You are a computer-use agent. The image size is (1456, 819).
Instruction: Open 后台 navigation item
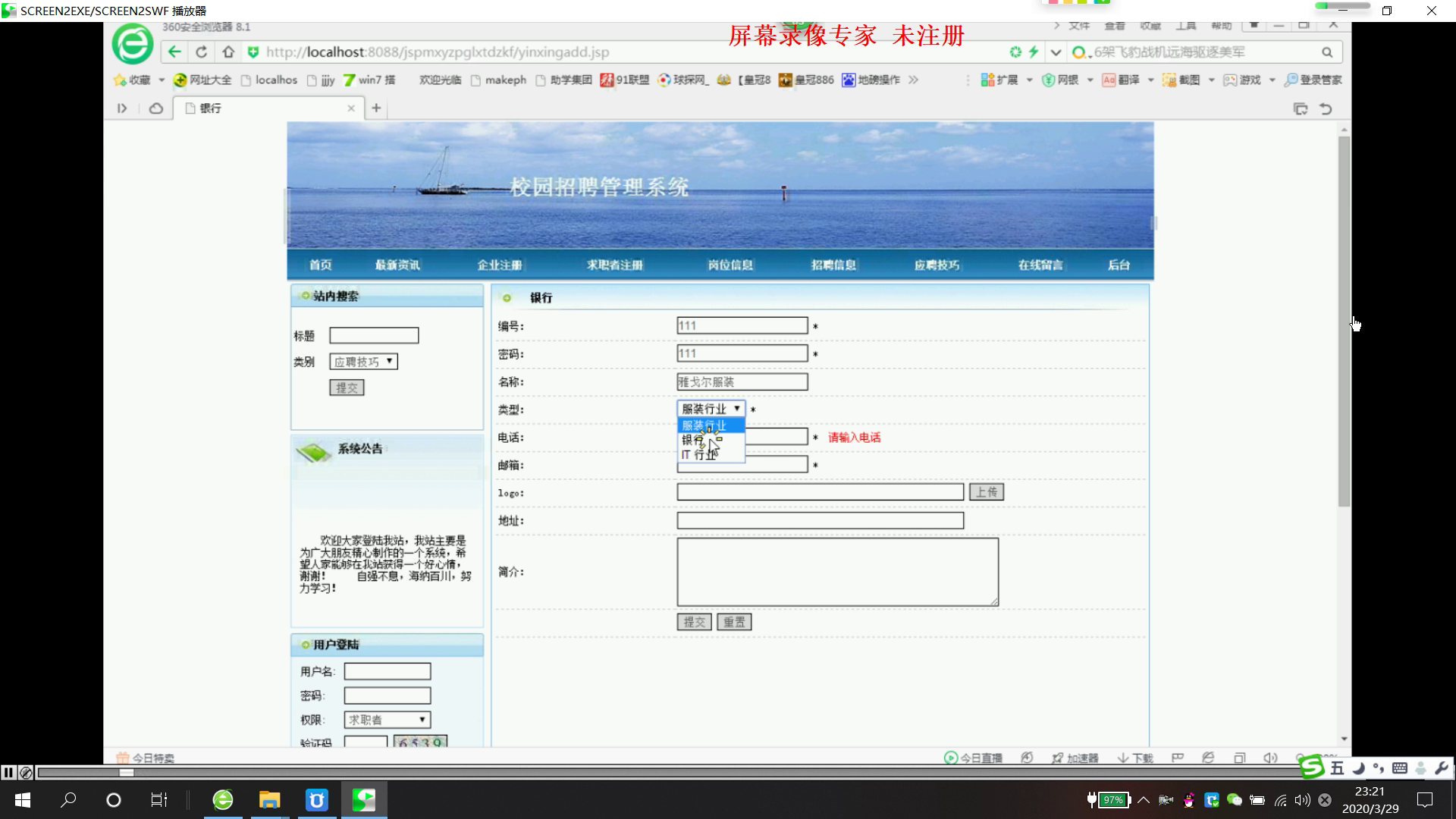click(1119, 265)
